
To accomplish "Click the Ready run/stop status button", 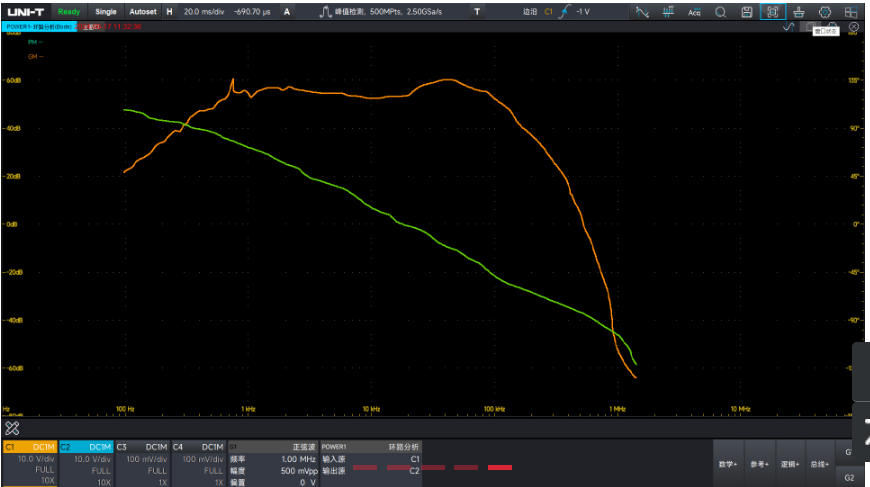I will coord(69,12).
